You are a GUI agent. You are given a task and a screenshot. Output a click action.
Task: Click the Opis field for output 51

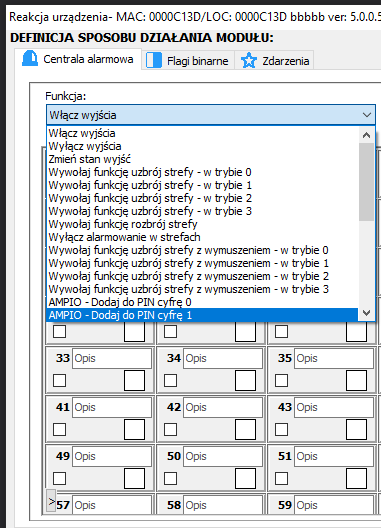[334, 456]
